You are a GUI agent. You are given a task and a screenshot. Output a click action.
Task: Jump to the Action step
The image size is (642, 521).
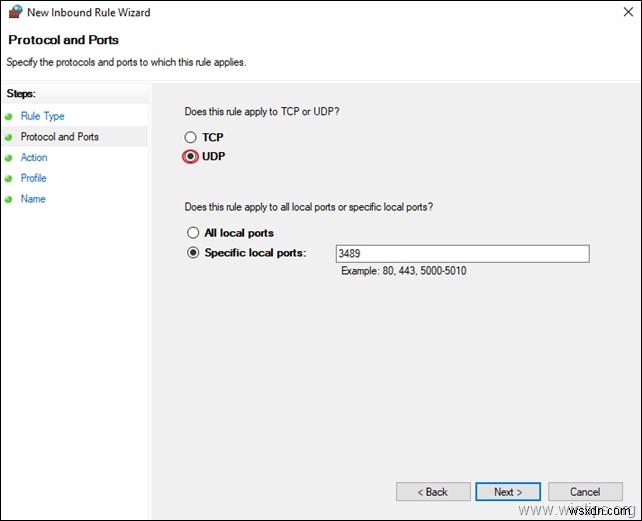tap(34, 157)
